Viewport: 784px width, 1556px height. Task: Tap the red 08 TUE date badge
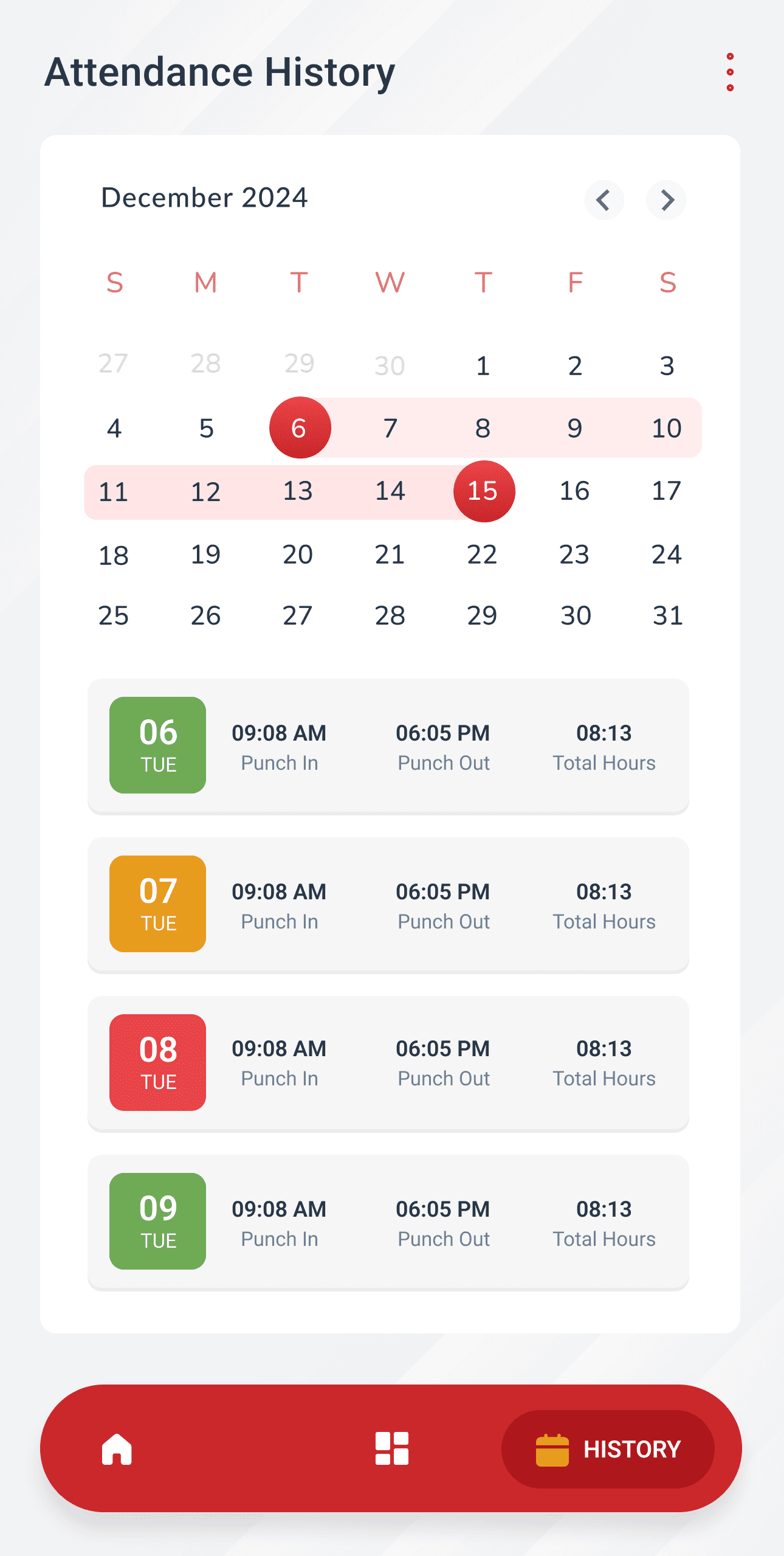pyautogui.click(x=157, y=1062)
